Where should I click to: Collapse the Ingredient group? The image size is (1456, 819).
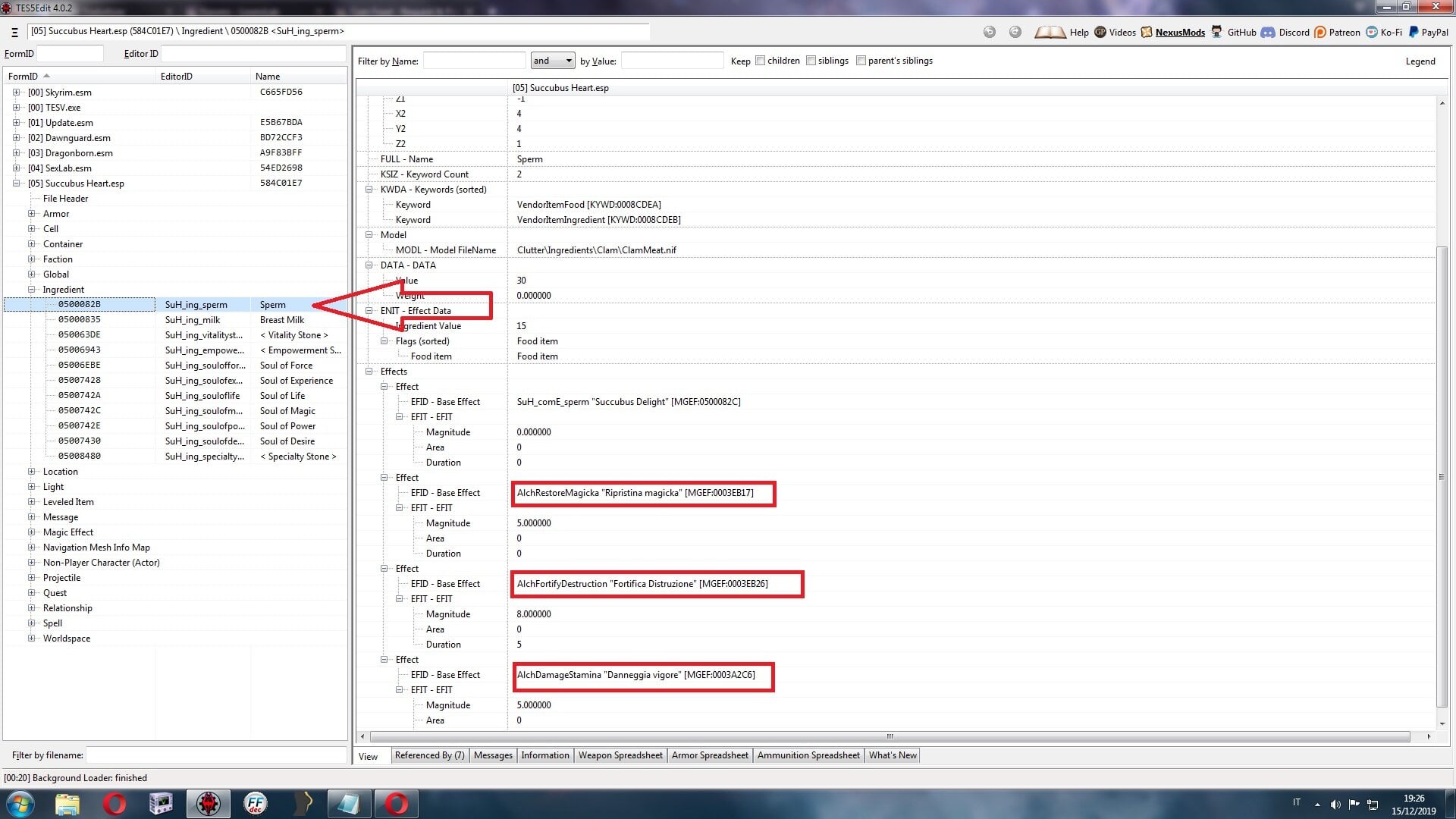point(32,290)
